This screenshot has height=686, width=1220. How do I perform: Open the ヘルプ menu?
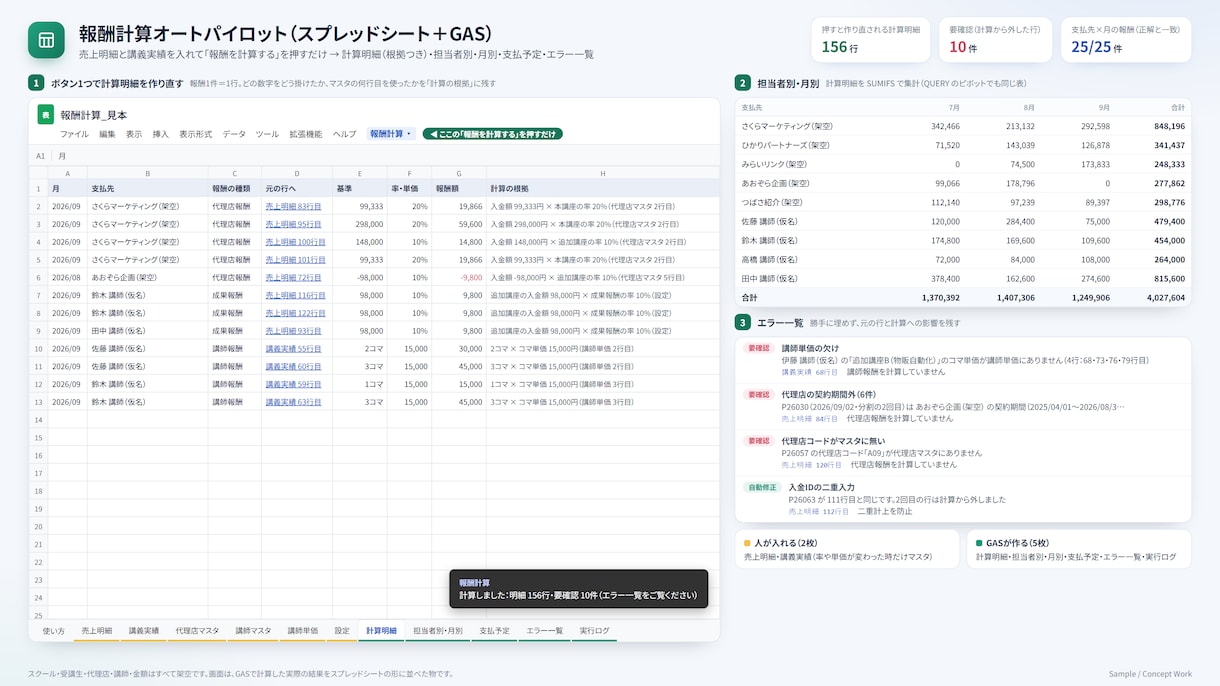[x=344, y=134]
